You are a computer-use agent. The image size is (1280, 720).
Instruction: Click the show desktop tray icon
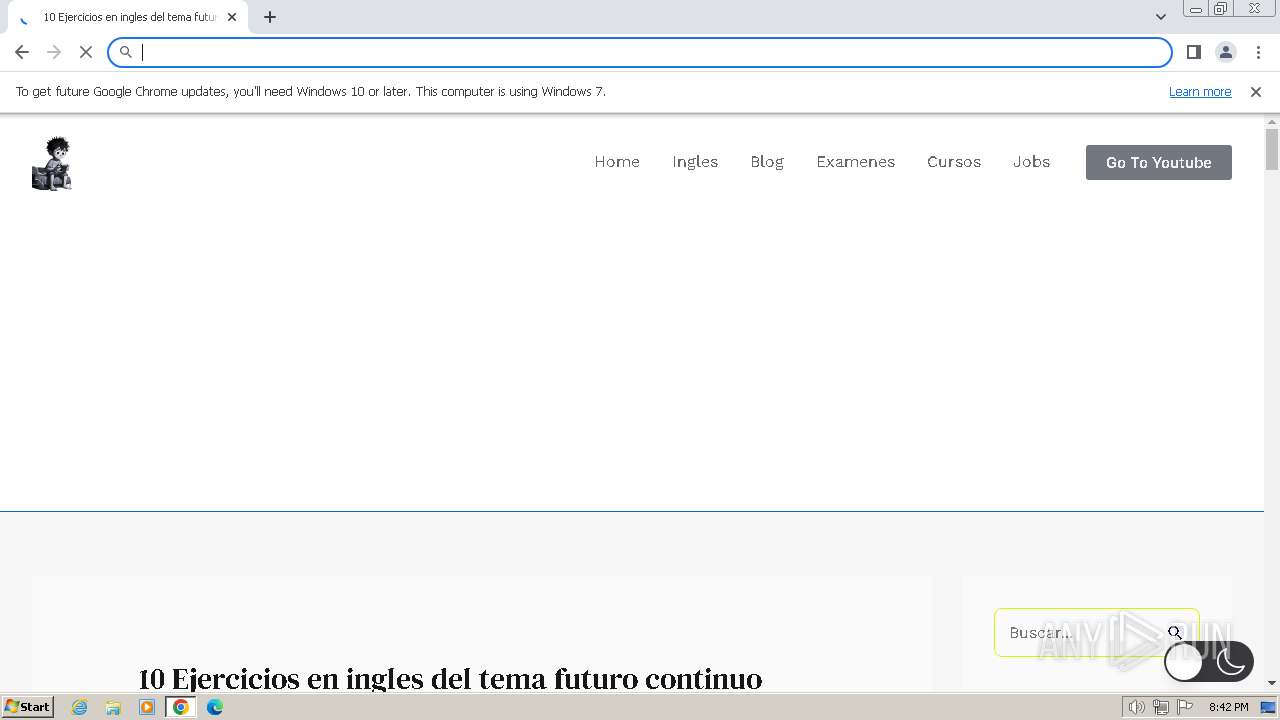click(1268, 707)
